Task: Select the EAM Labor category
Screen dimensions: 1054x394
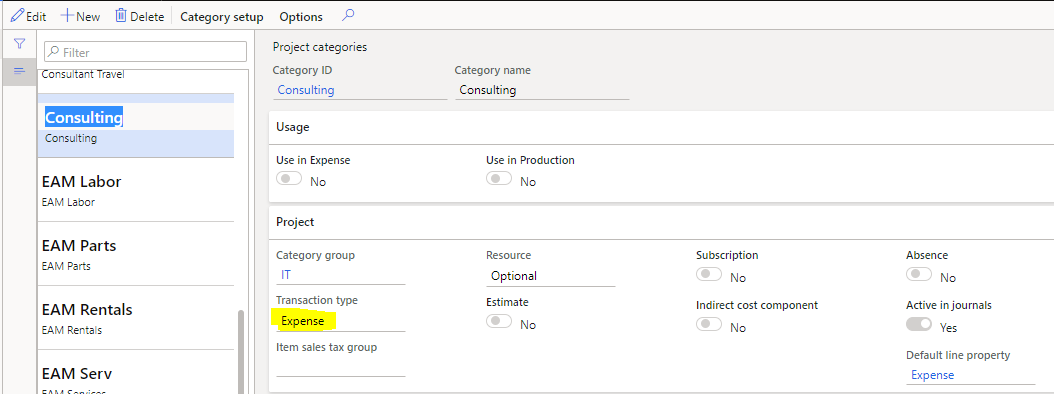Action: click(x=136, y=190)
